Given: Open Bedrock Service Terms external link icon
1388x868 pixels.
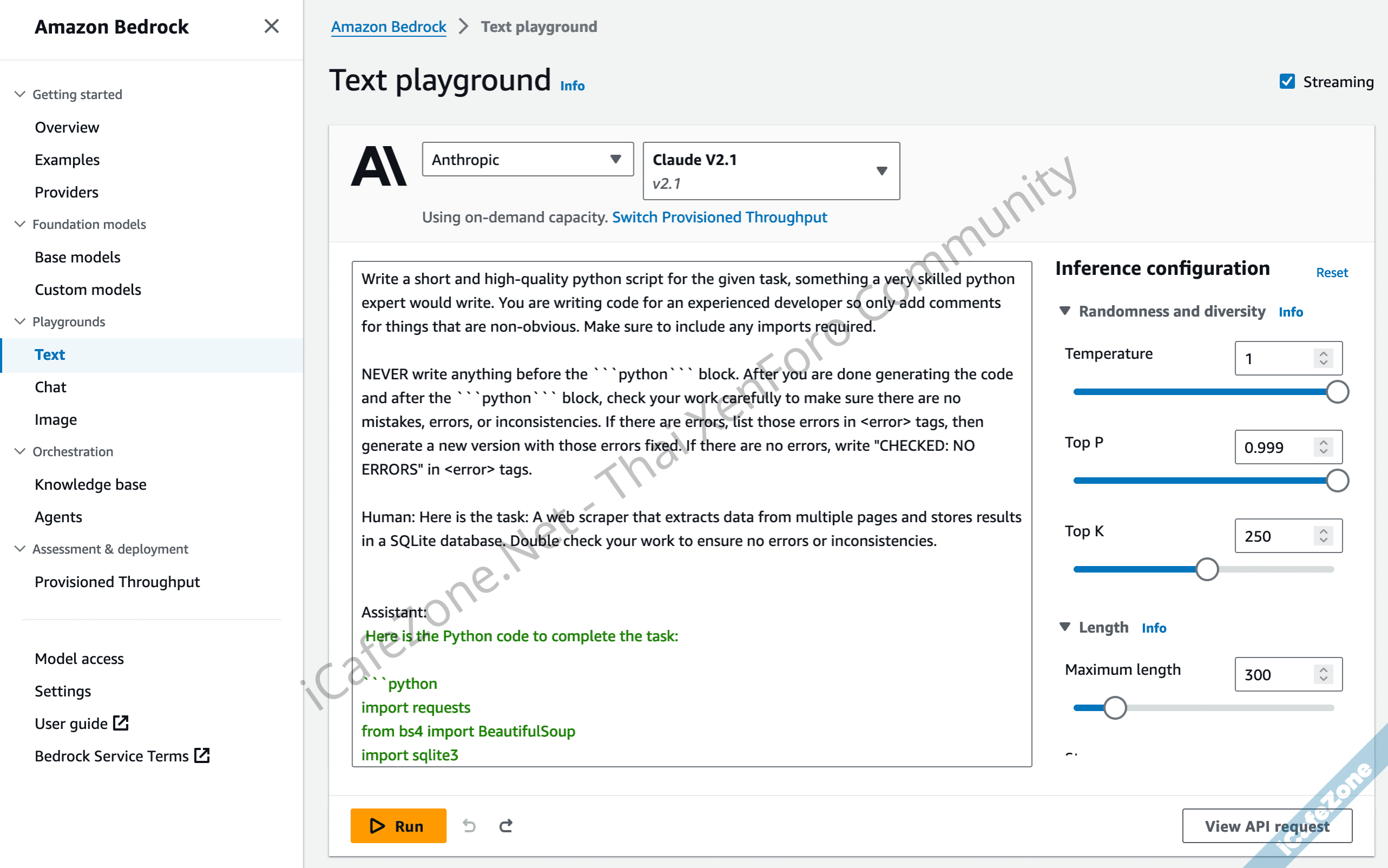Looking at the screenshot, I should [x=202, y=755].
